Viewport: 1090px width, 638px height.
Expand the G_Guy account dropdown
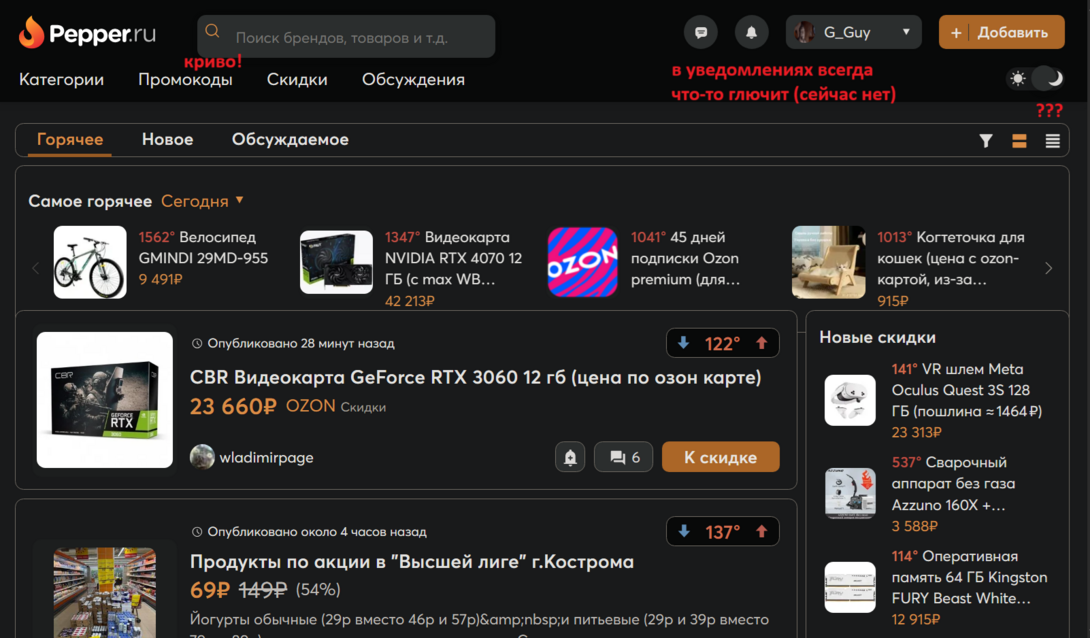tap(906, 32)
